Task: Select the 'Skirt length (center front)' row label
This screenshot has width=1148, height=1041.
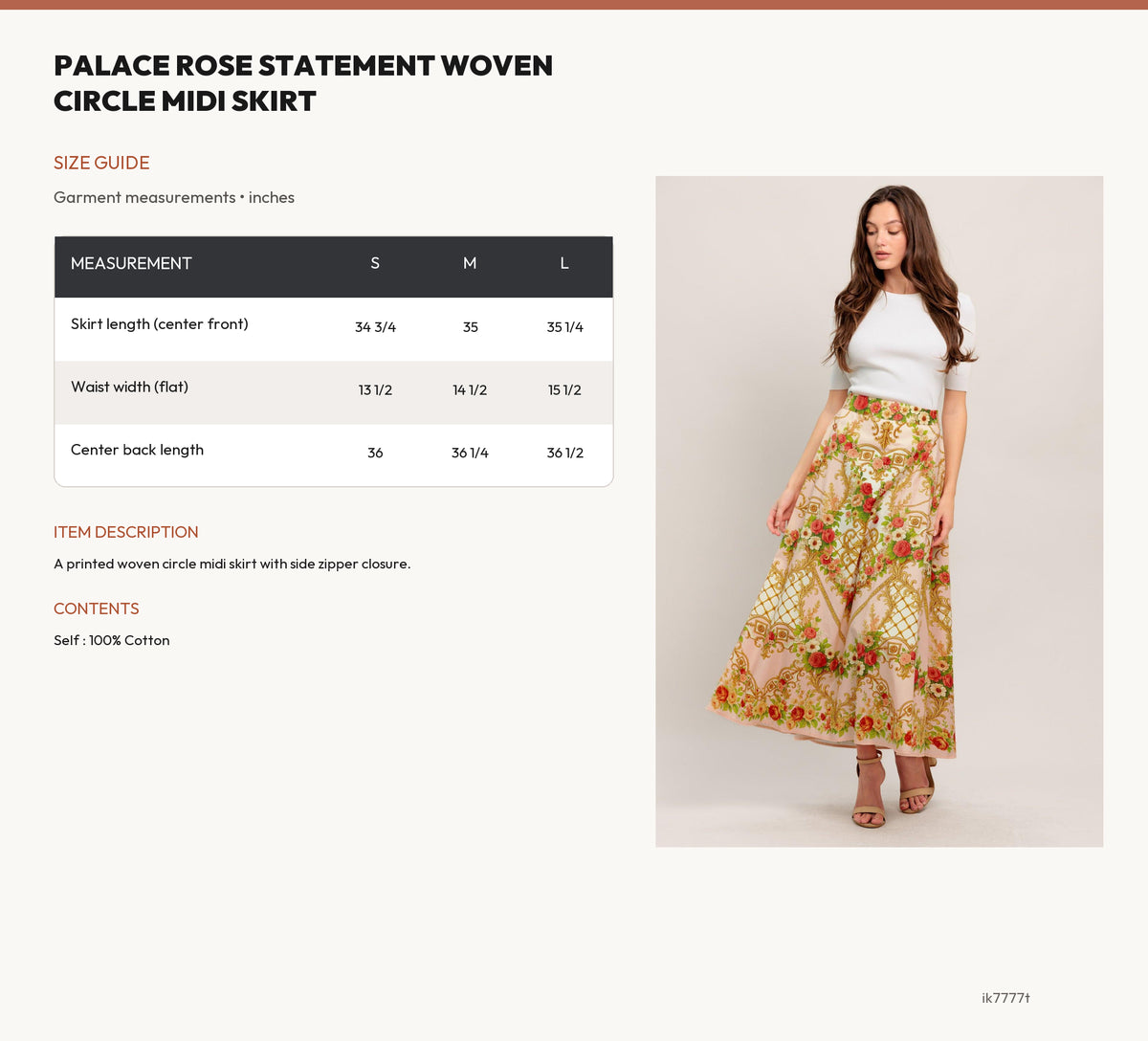Action: coord(160,324)
